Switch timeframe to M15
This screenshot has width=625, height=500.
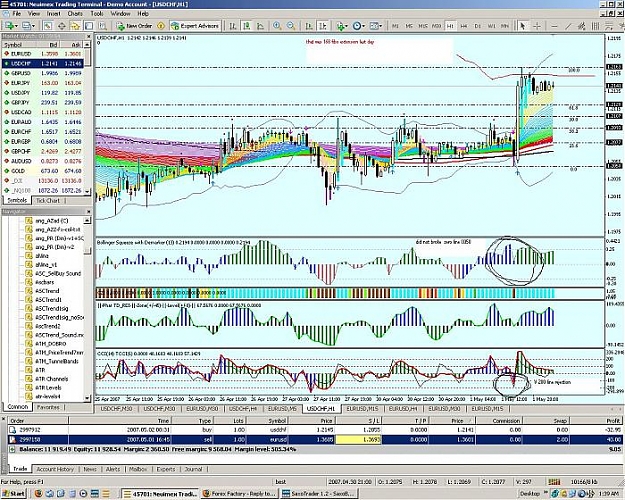point(423,26)
